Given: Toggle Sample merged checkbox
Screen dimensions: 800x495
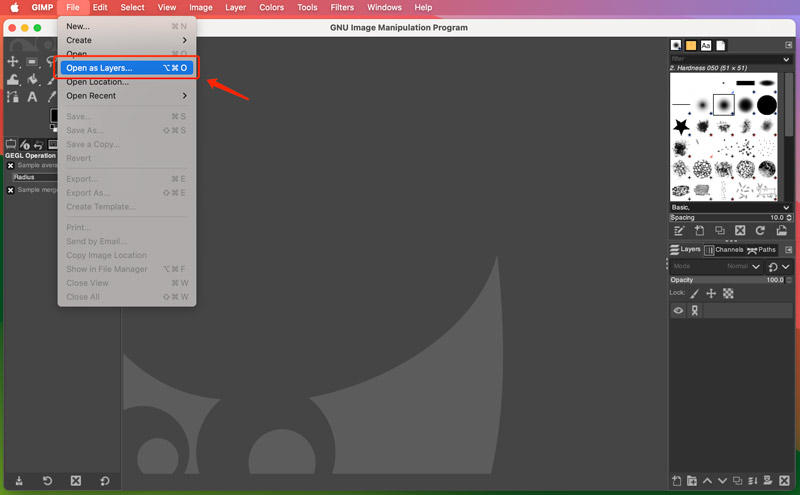Looking at the screenshot, I should pyautogui.click(x=10, y=190).
